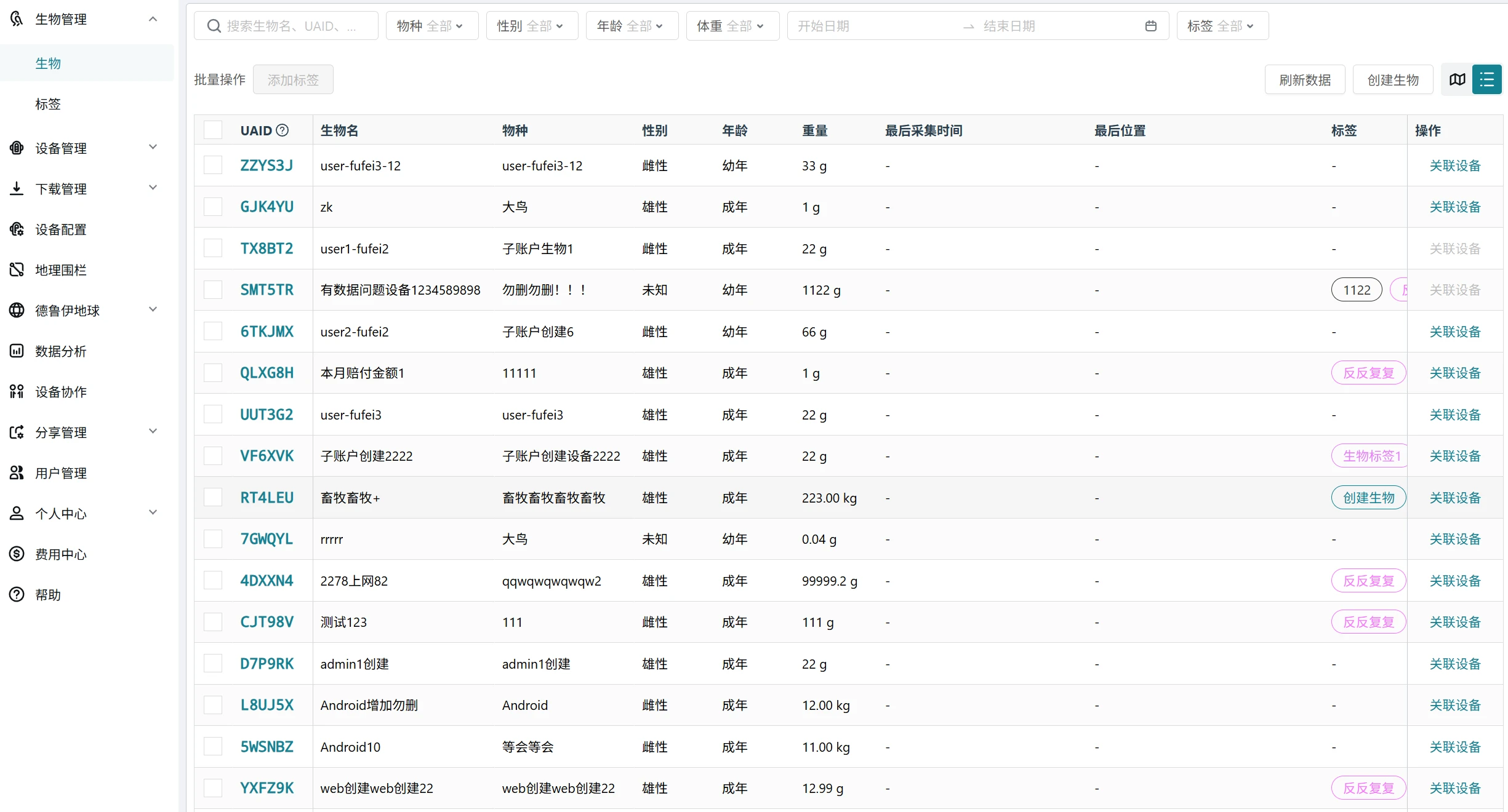Open 用户管理 in sidebar
The height and width of the screenshot is (812, 1508).
coord(60,472)
